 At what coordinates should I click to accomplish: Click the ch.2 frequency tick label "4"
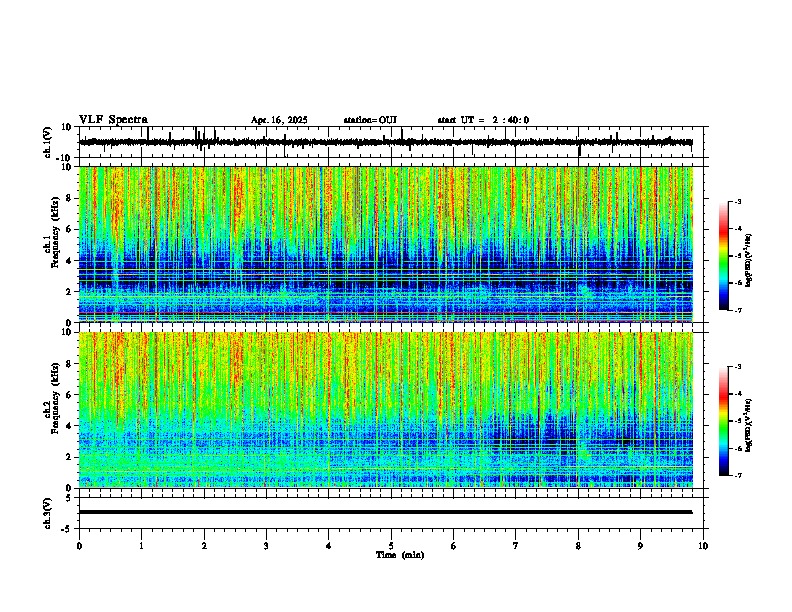(69, 426)
